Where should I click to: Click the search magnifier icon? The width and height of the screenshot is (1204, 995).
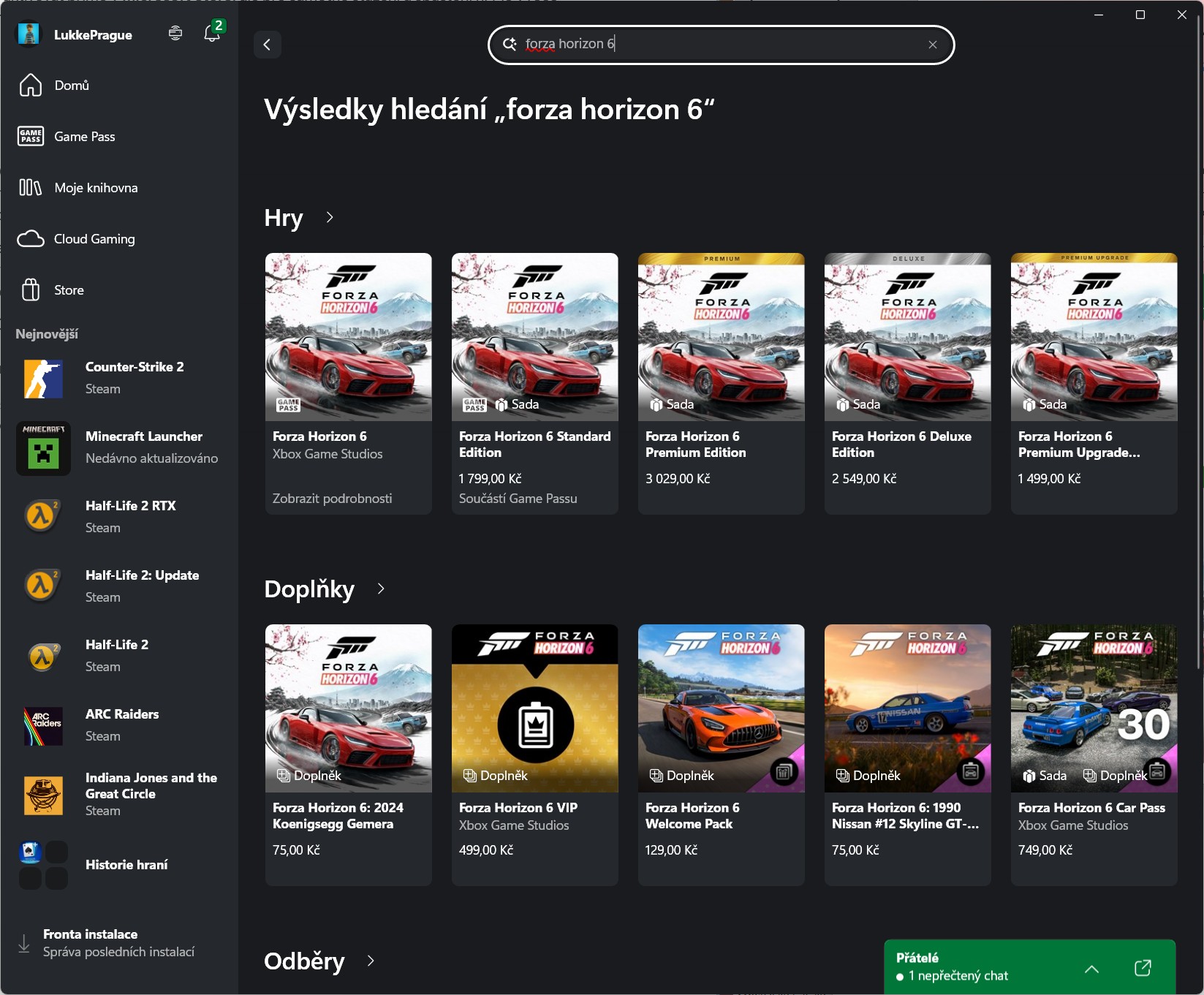click(510, 44)
